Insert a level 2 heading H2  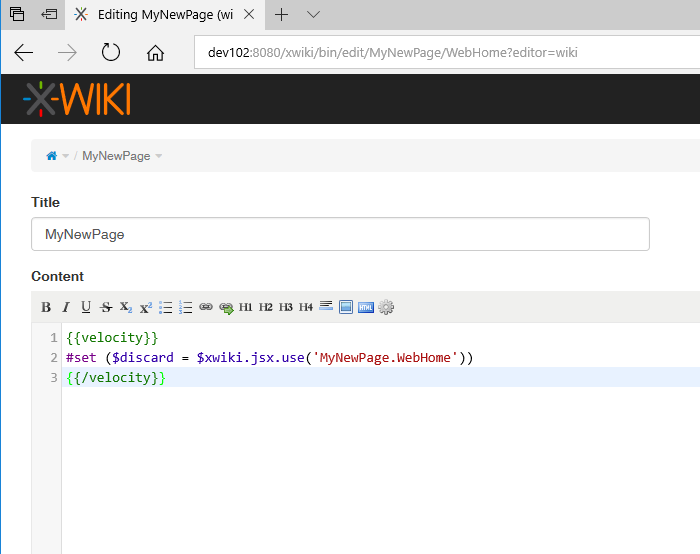[x=266, y=307]
